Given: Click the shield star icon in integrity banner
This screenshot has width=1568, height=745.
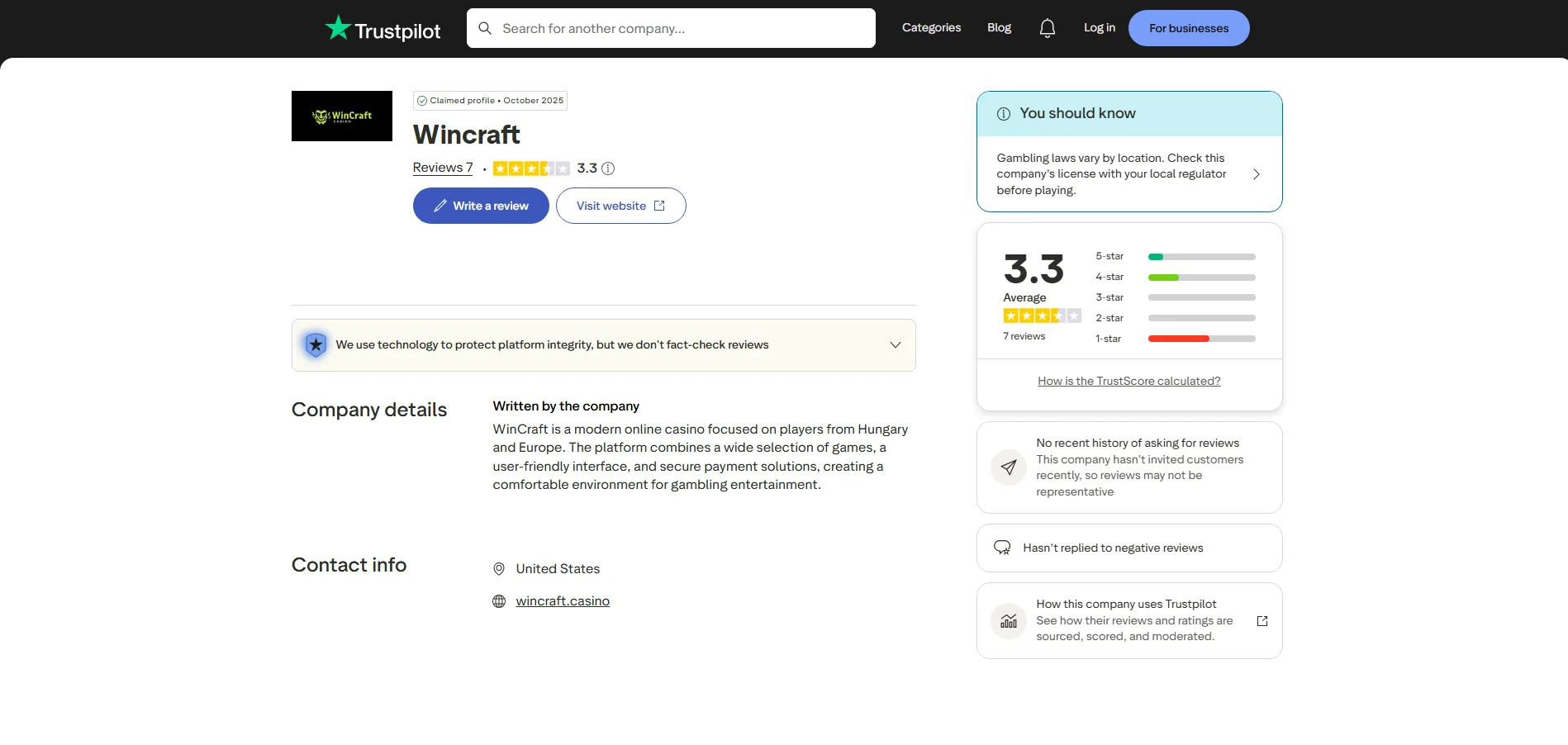Looking at the screenshot, I should point(316,344).
